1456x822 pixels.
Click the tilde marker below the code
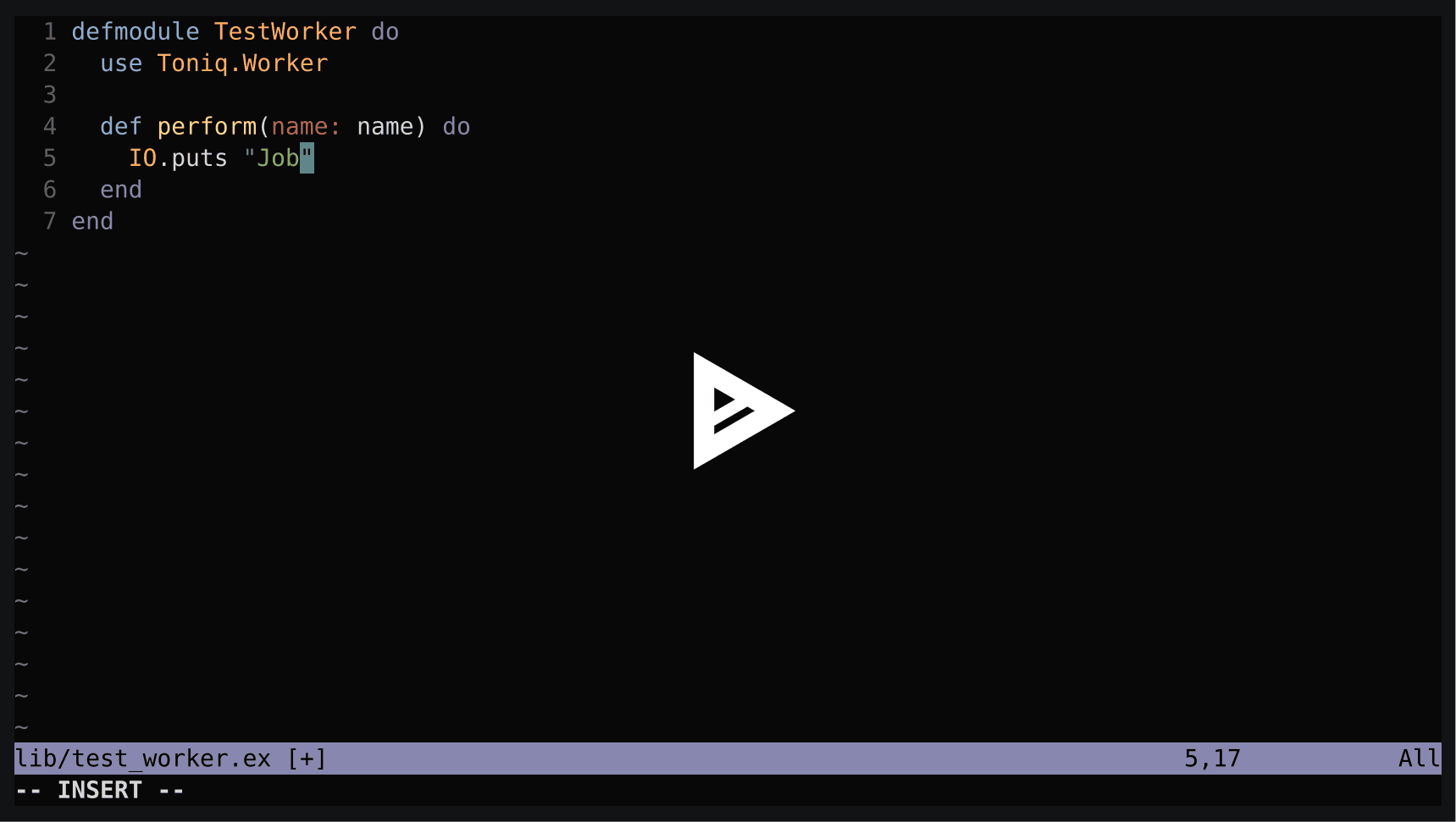pos(21,251)
